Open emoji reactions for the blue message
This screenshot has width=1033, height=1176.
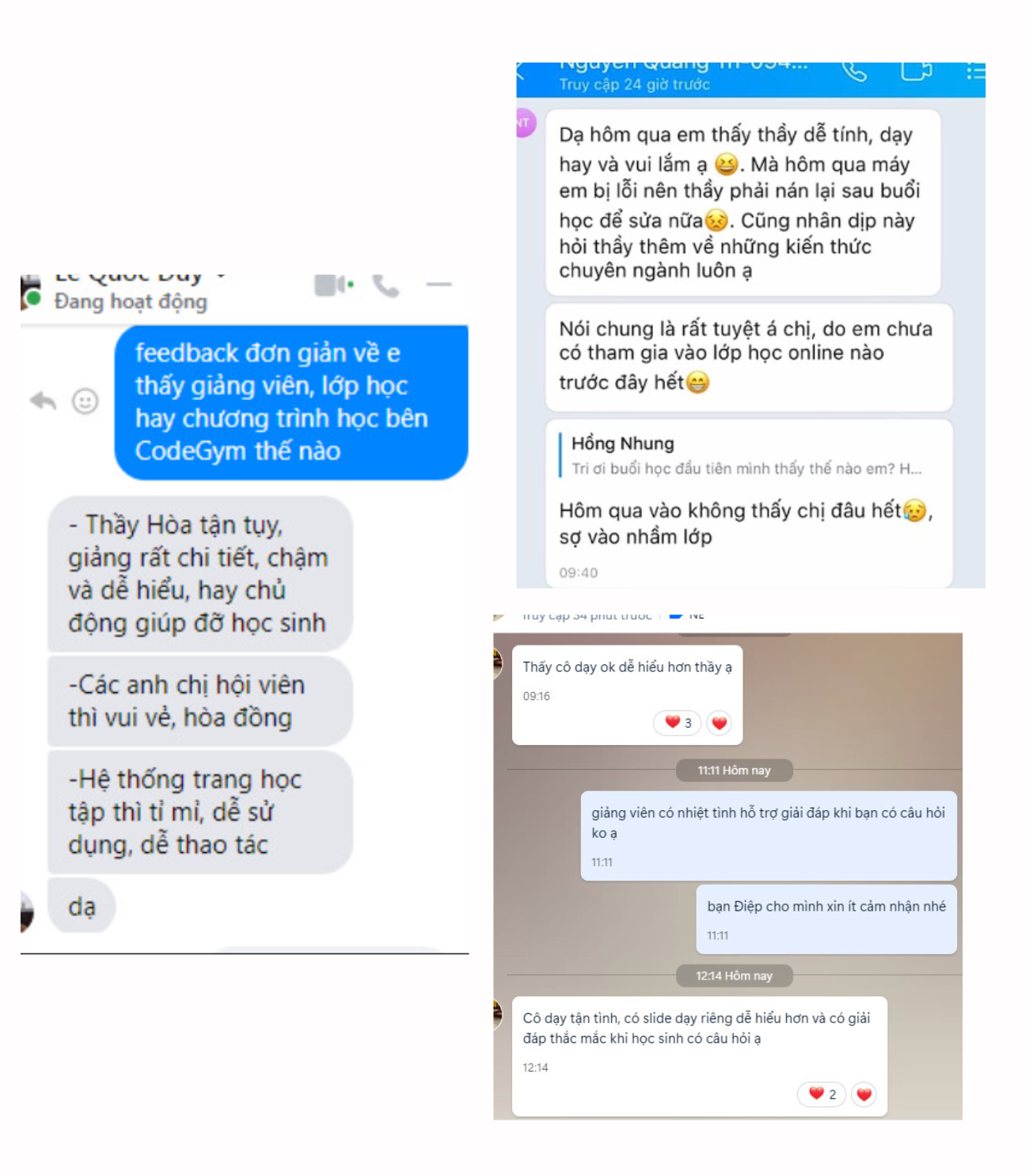85,402
